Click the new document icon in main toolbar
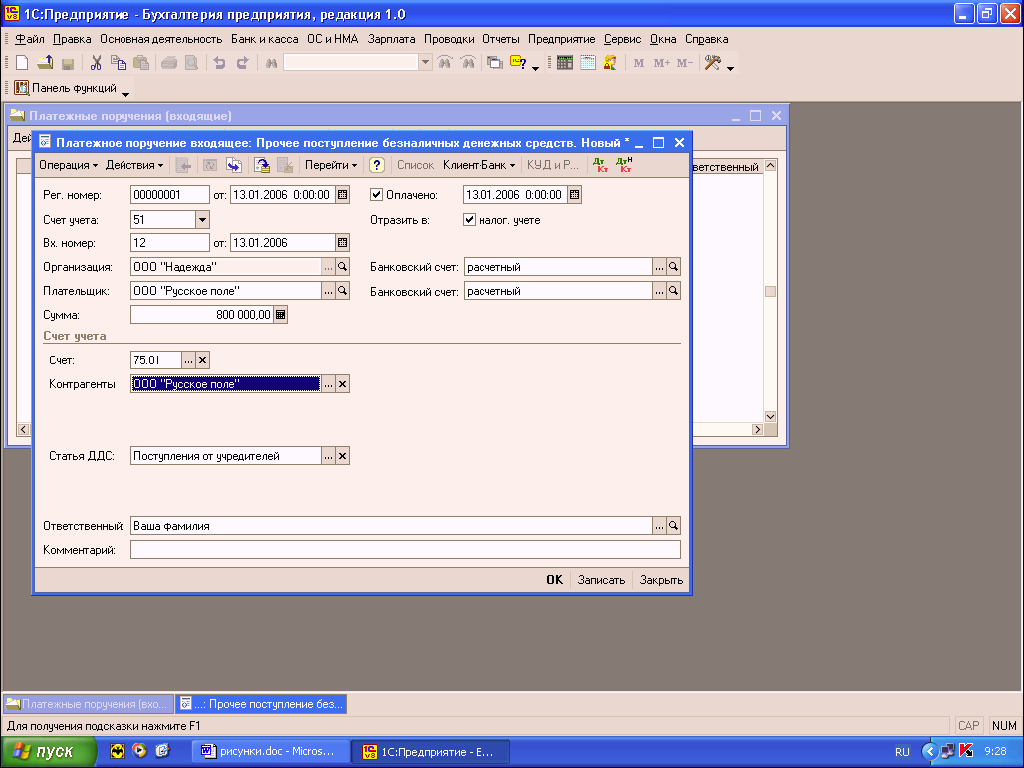 [21, 63]
